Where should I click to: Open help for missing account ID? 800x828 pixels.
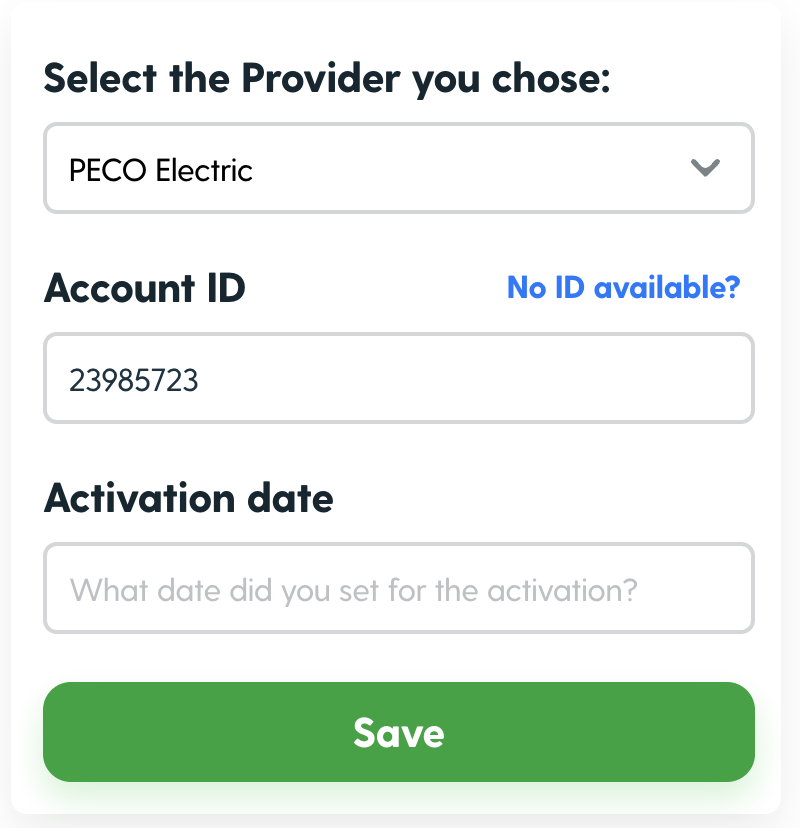click(x=623, y=288)
